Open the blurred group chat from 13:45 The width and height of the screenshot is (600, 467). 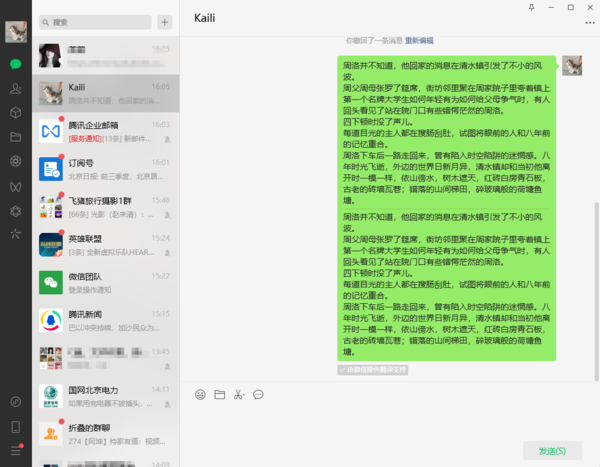106,358
